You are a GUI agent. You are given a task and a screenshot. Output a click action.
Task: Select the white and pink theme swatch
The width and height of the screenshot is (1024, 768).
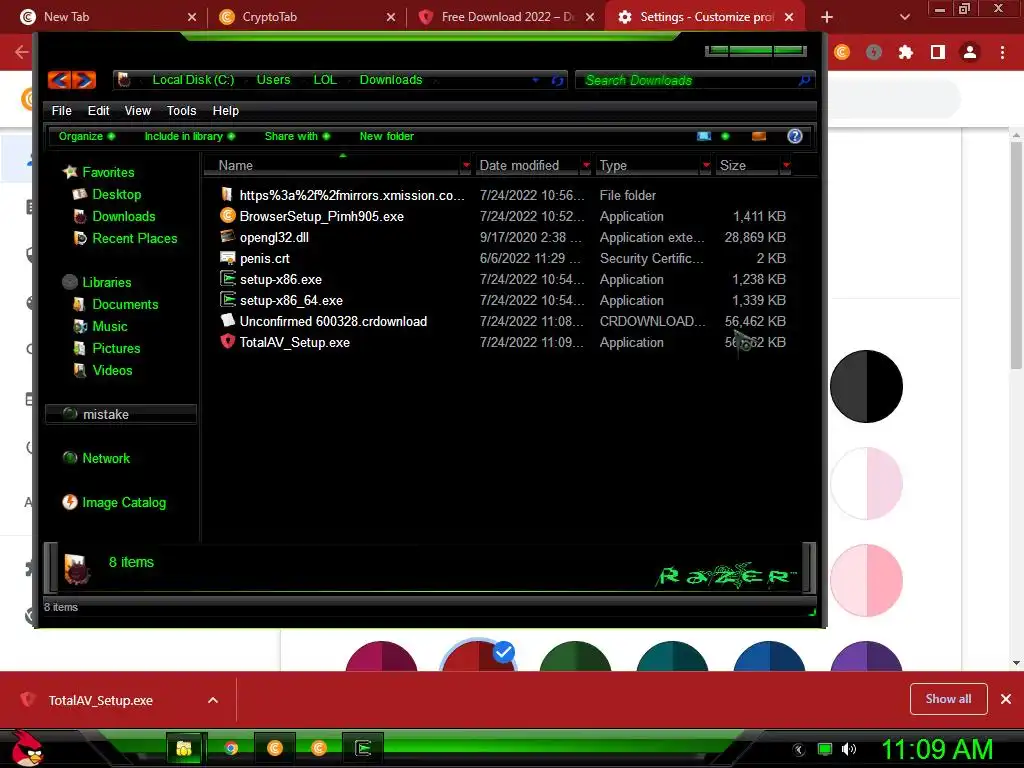tap(866, 483)
